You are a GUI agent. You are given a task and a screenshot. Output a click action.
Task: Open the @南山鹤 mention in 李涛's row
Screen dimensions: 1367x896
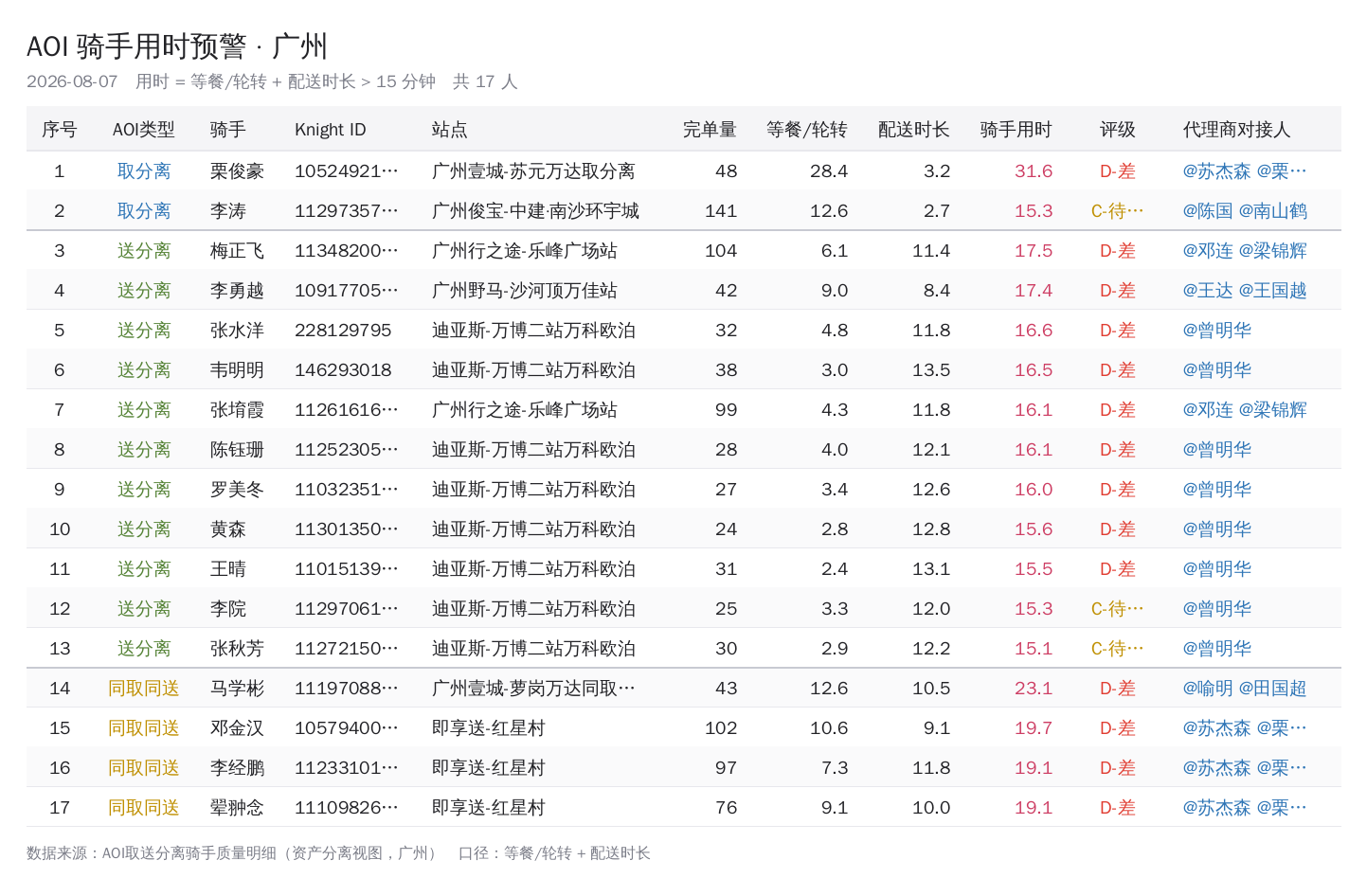pyautogui.click(x=1273, y=211)
